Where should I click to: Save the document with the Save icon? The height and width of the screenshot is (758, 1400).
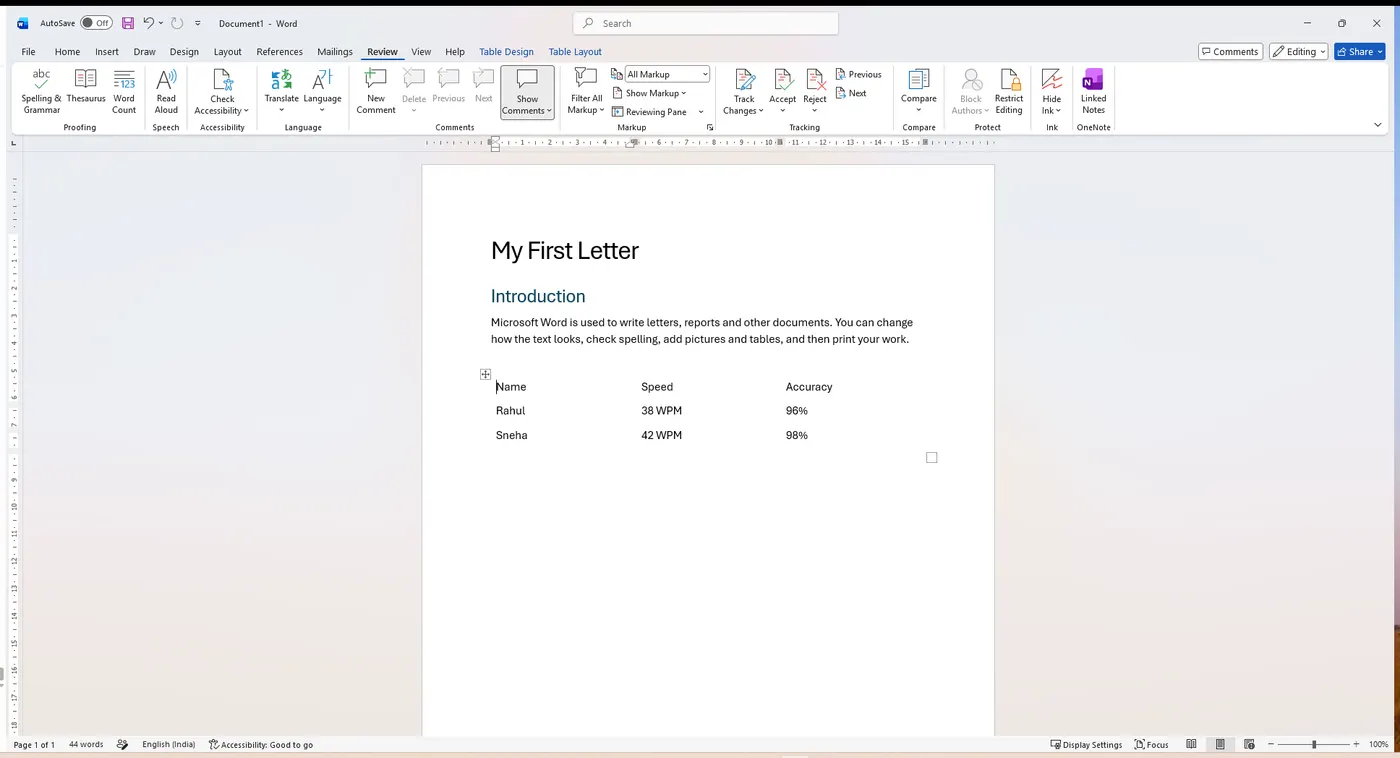point(128,23)
